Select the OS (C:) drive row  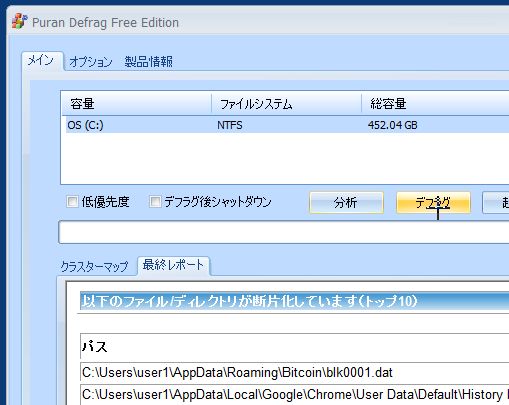(287, 125)
